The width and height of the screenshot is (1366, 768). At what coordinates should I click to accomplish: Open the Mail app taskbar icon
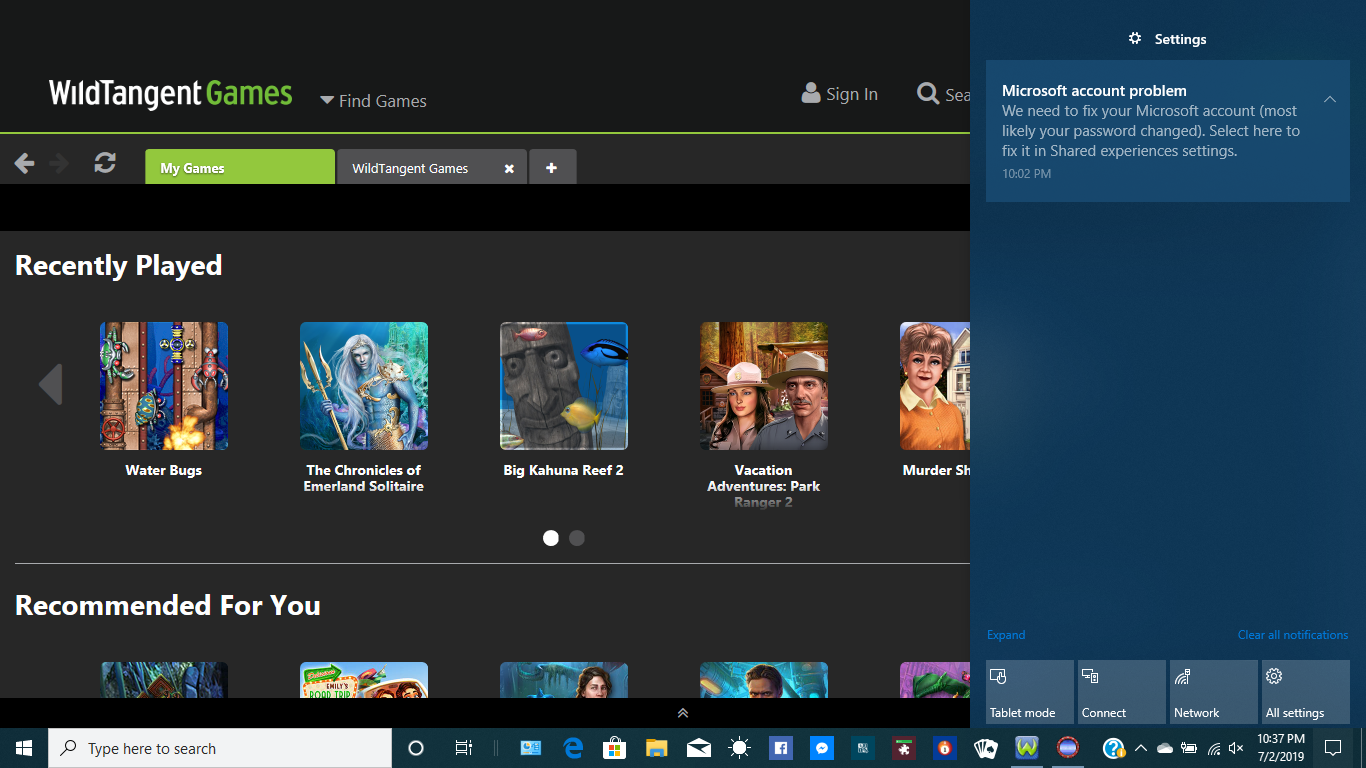click(x=698, y=748)
